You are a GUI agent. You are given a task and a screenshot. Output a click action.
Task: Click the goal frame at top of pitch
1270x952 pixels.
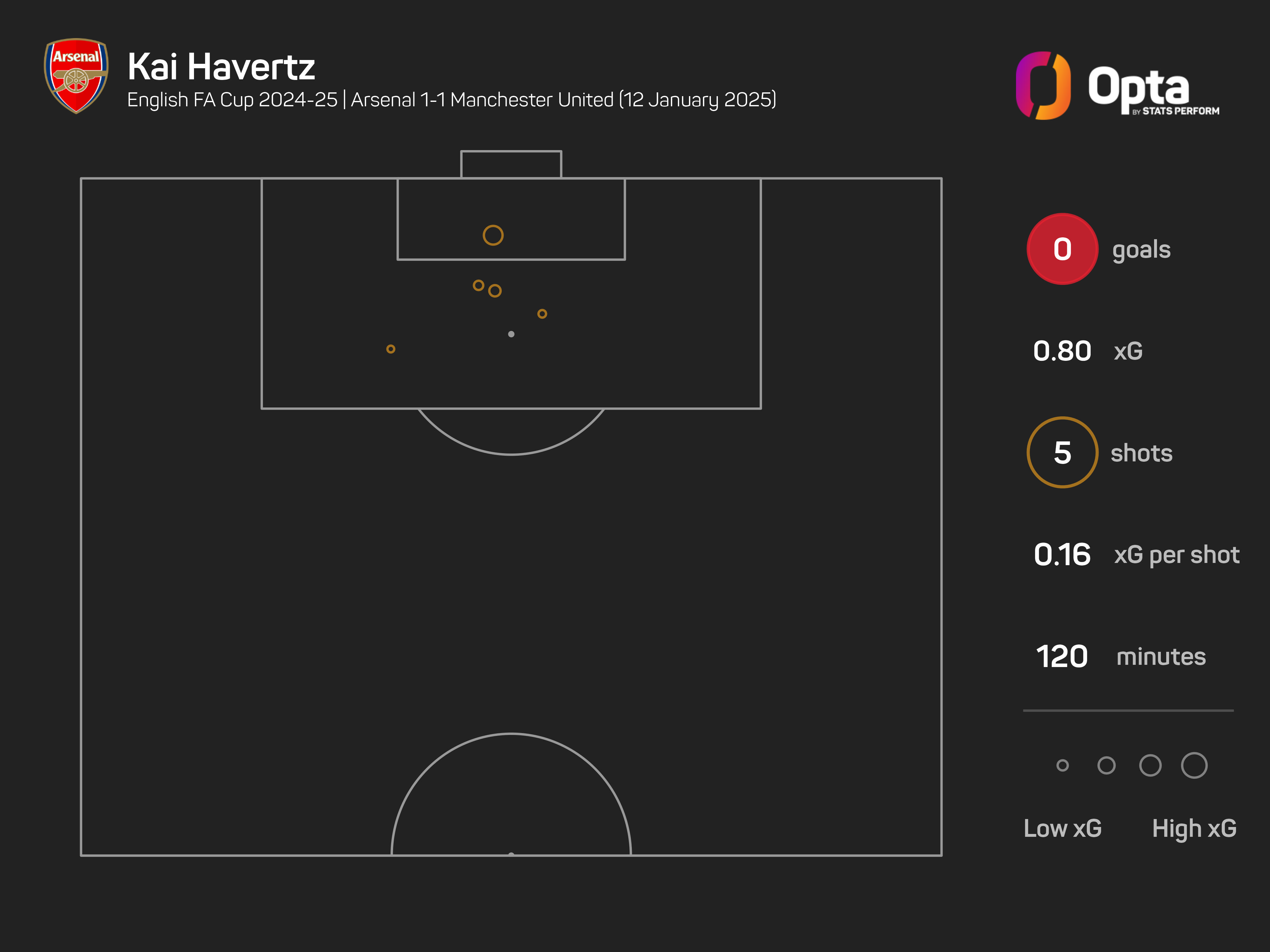pos(511,164)
